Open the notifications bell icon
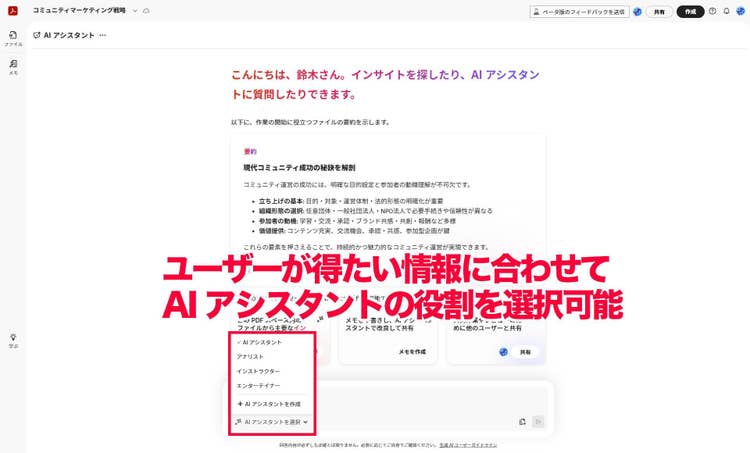Screen dimensions: 750x453 point(727,12)
